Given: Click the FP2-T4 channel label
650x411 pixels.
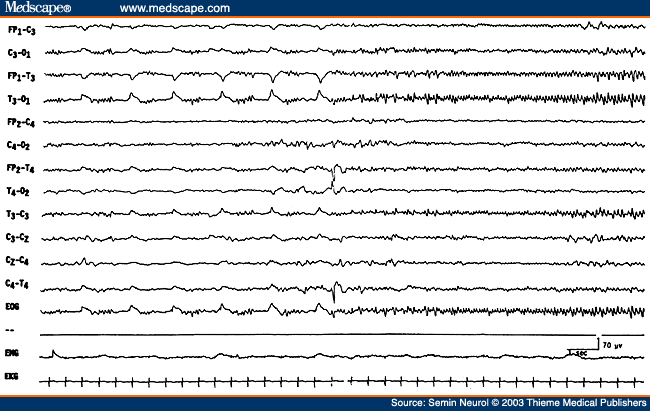Looking at the screenshot, I should pos(21,169).
